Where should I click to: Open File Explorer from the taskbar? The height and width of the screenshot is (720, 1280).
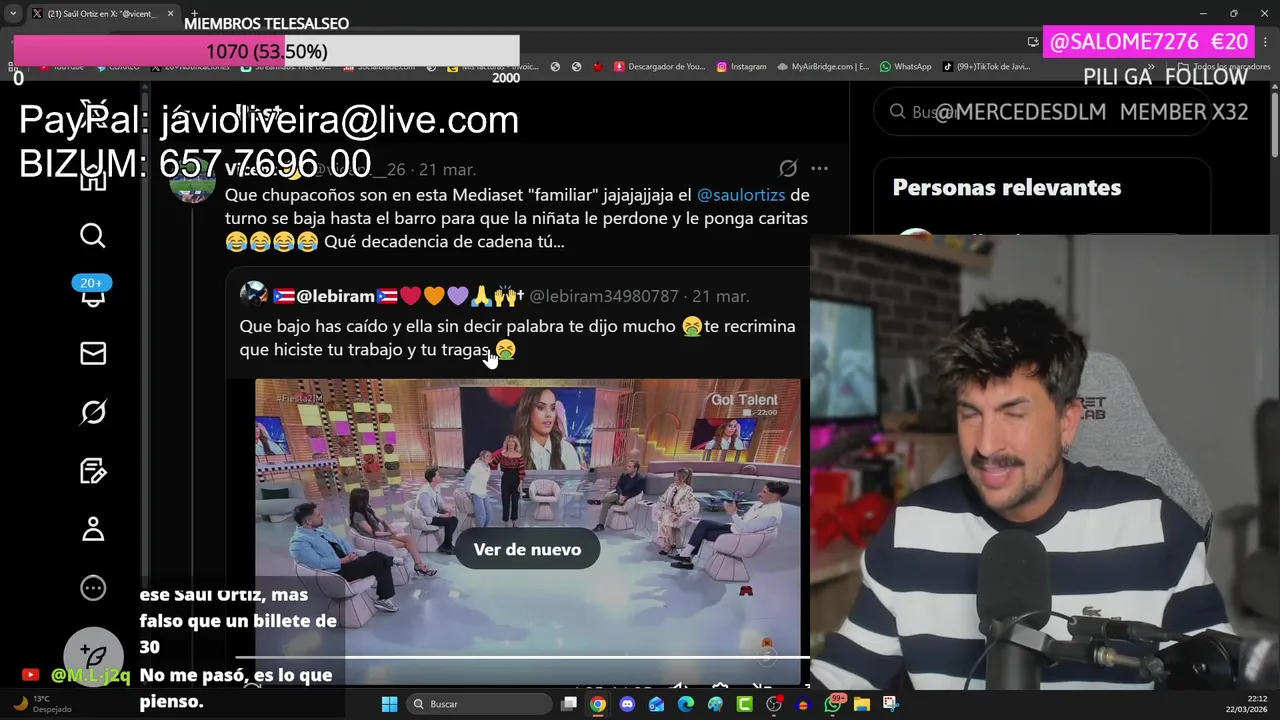tap(861, 704)
